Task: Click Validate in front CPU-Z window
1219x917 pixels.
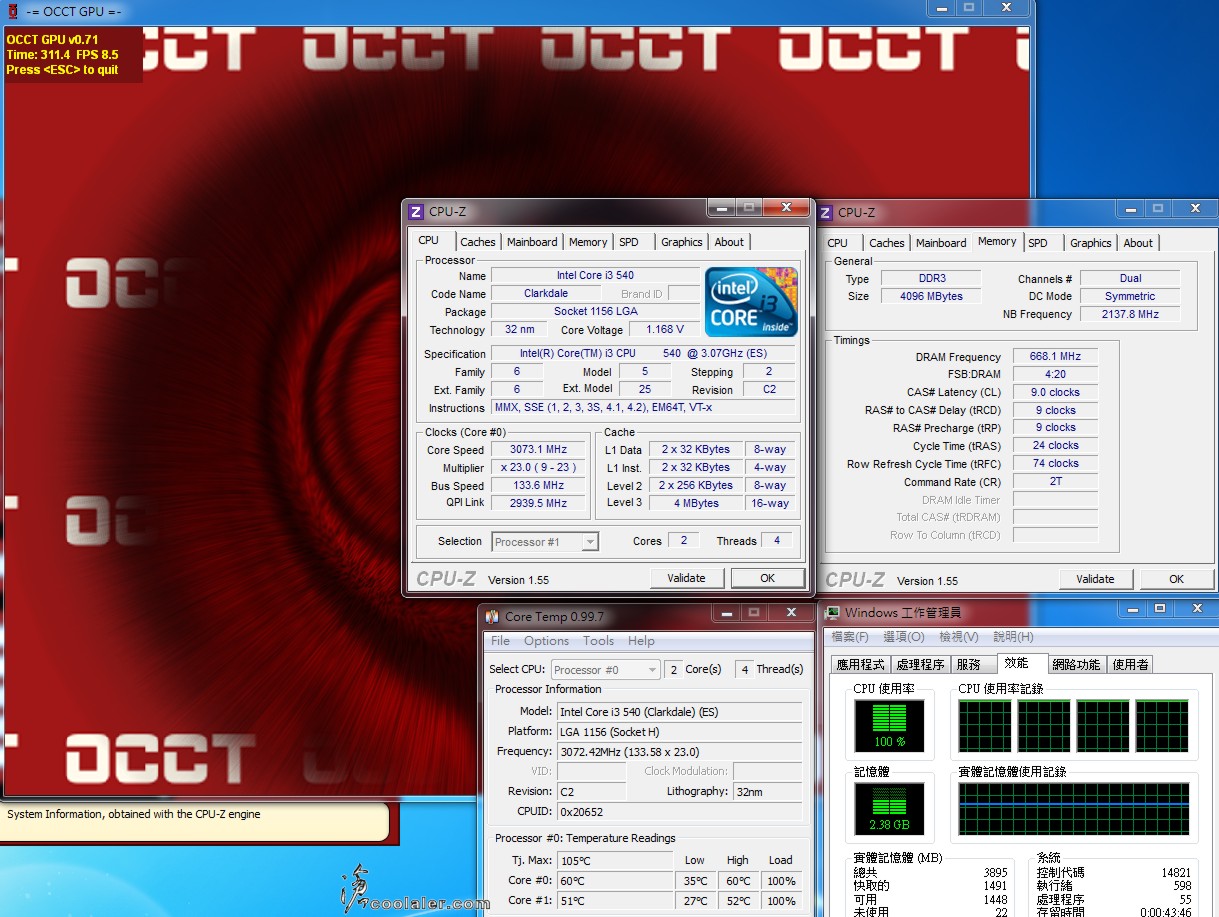Action: pos(686,578)
